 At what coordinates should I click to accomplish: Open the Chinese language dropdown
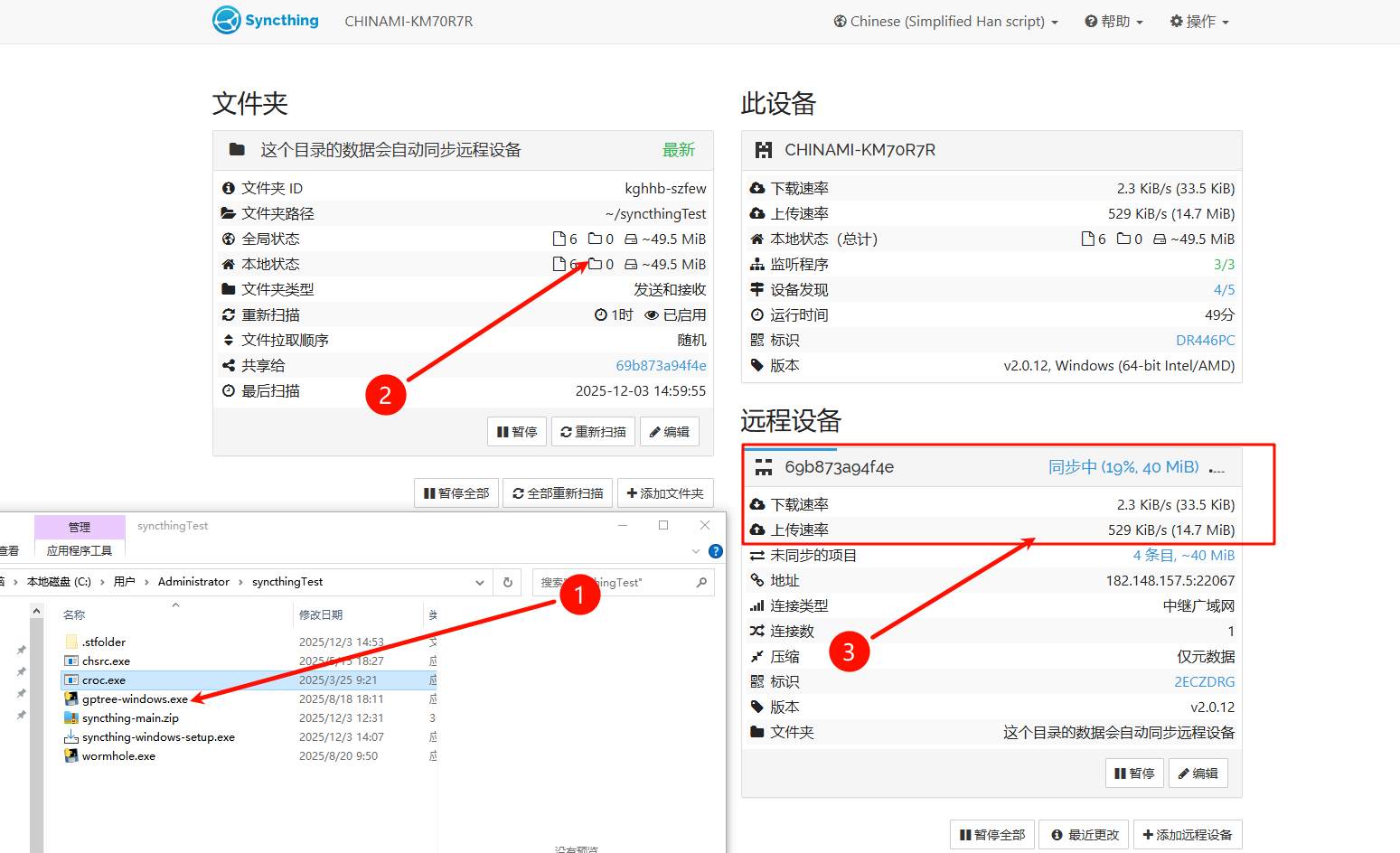coord(945,22)
